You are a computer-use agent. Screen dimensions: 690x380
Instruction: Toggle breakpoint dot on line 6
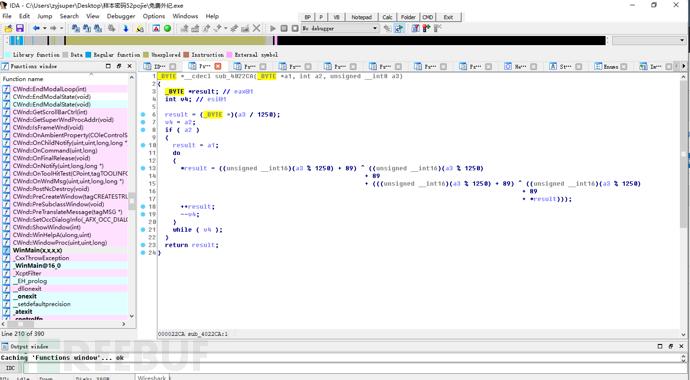[143, 114]
